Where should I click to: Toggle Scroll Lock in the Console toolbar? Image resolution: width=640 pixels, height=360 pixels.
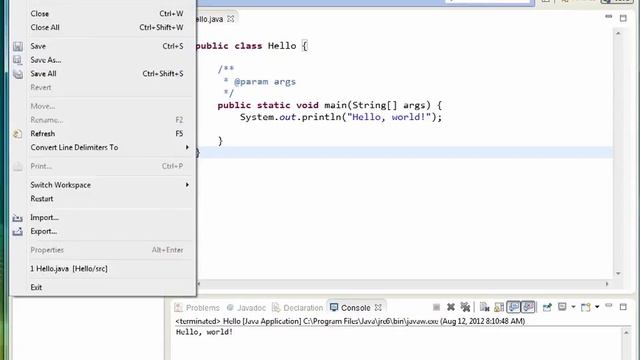click(x=499, y=307)
